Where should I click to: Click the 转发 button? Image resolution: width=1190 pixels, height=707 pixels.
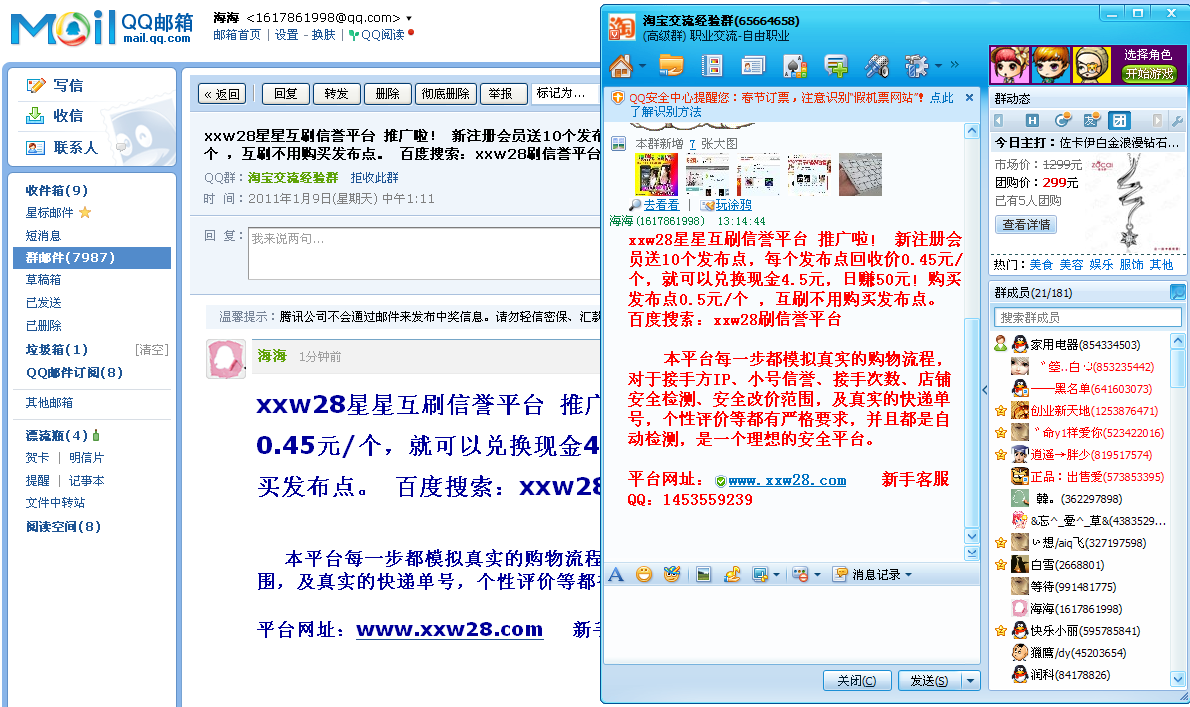[x=337, y=94]
